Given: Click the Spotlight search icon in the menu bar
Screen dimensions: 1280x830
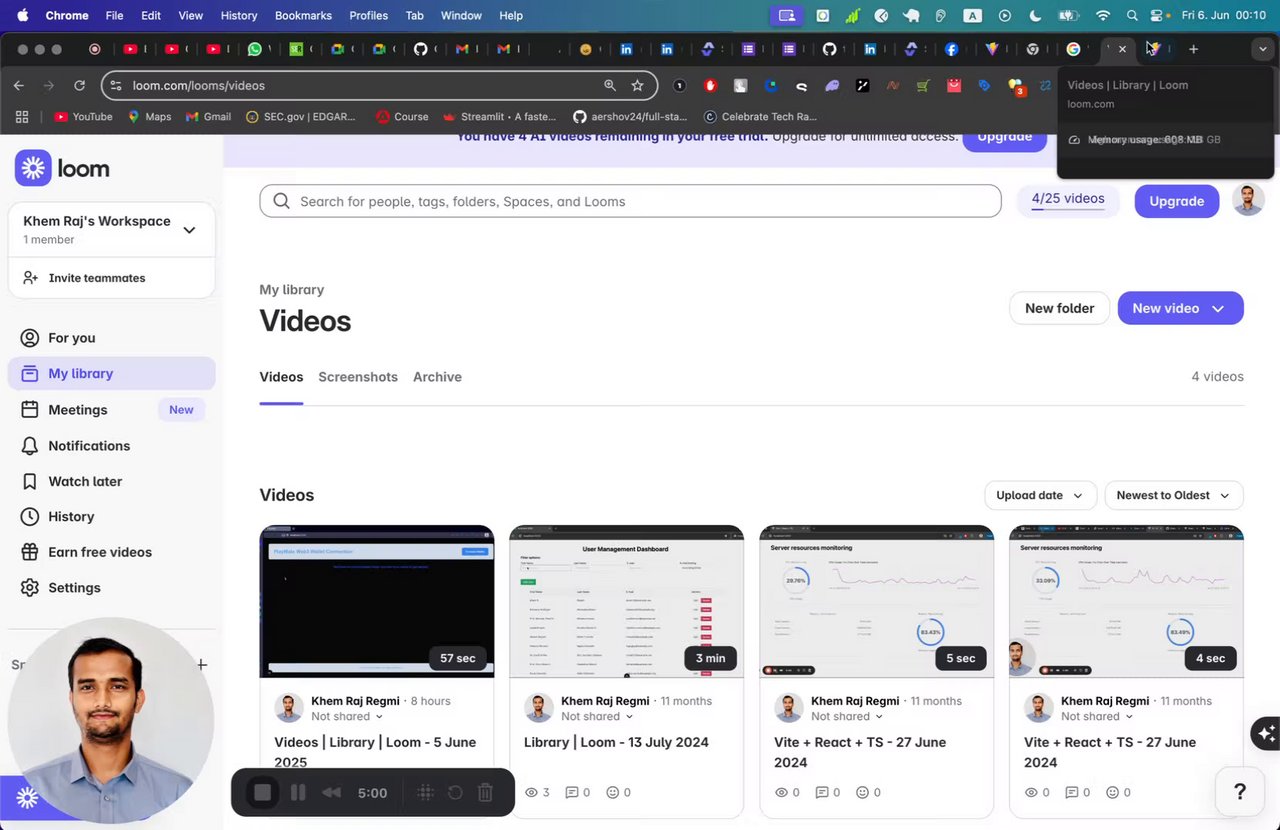Looking at the screenshot, I should (1132, 16).
